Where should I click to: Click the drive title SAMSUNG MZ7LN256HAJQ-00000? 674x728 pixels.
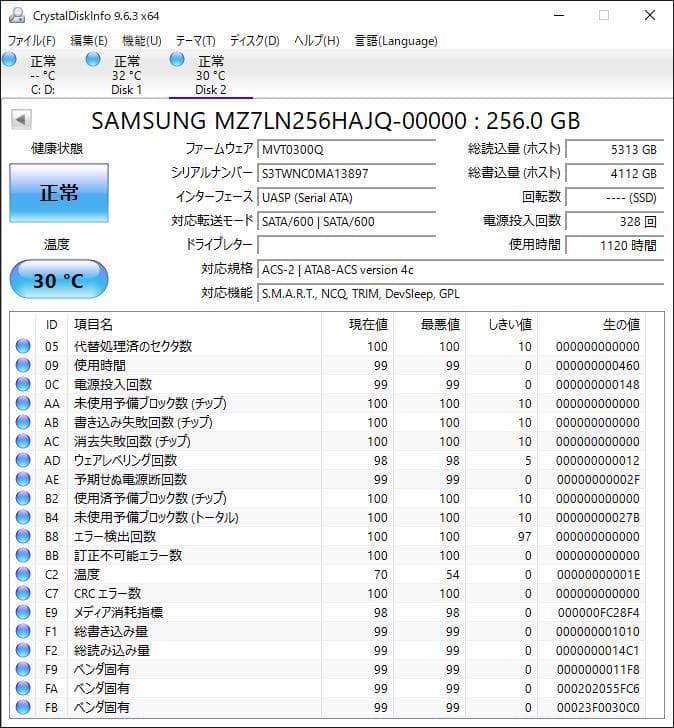tap(279, 121)
